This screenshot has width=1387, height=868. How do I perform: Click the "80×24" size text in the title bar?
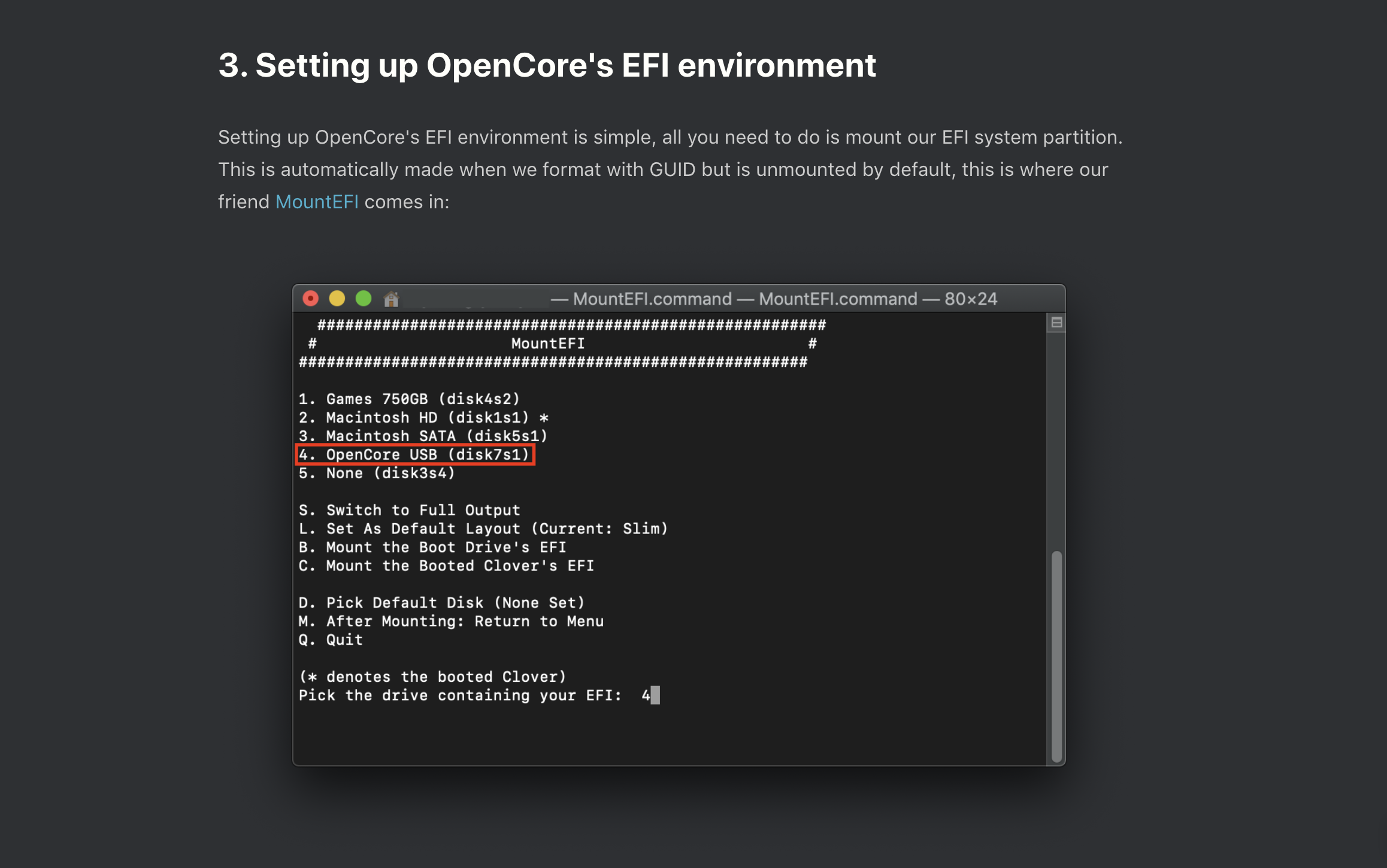pyautogui.click(x=971, y=299)
